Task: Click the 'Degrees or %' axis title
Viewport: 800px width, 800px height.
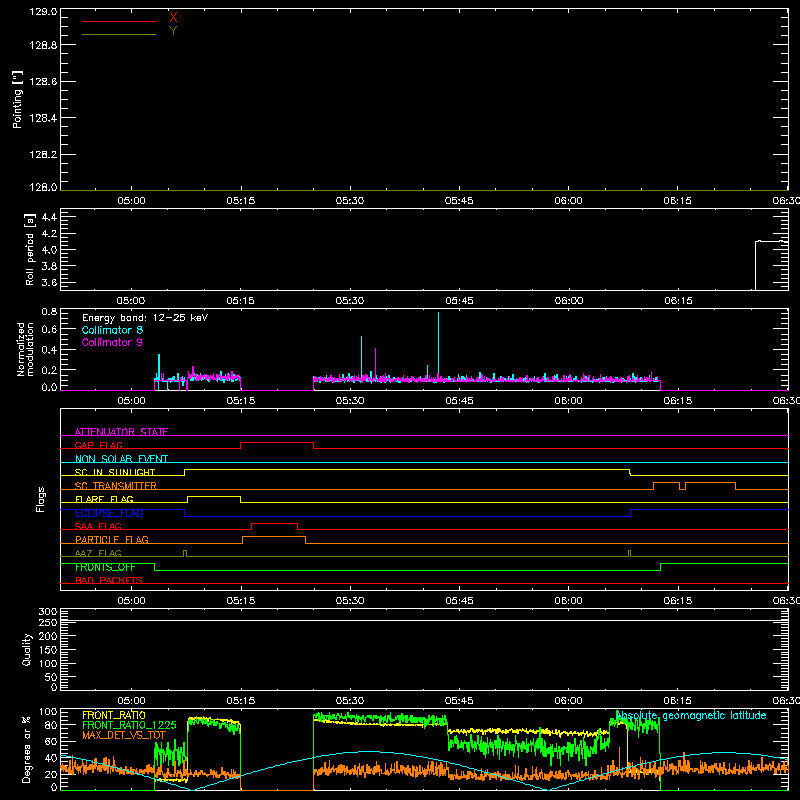Action: (27, 749)
